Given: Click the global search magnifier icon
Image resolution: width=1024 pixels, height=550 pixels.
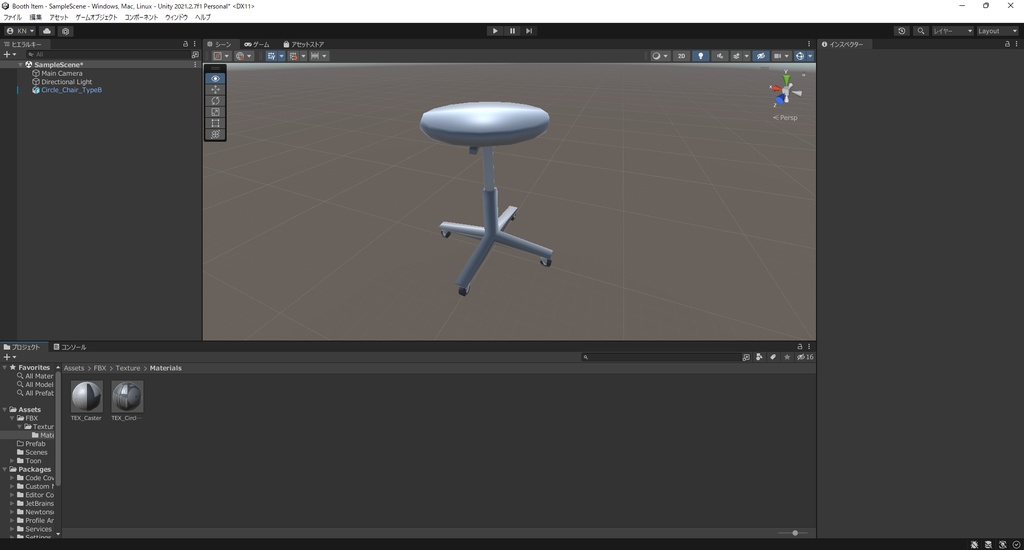Looking at the screenshot, I should coord(921,31).
